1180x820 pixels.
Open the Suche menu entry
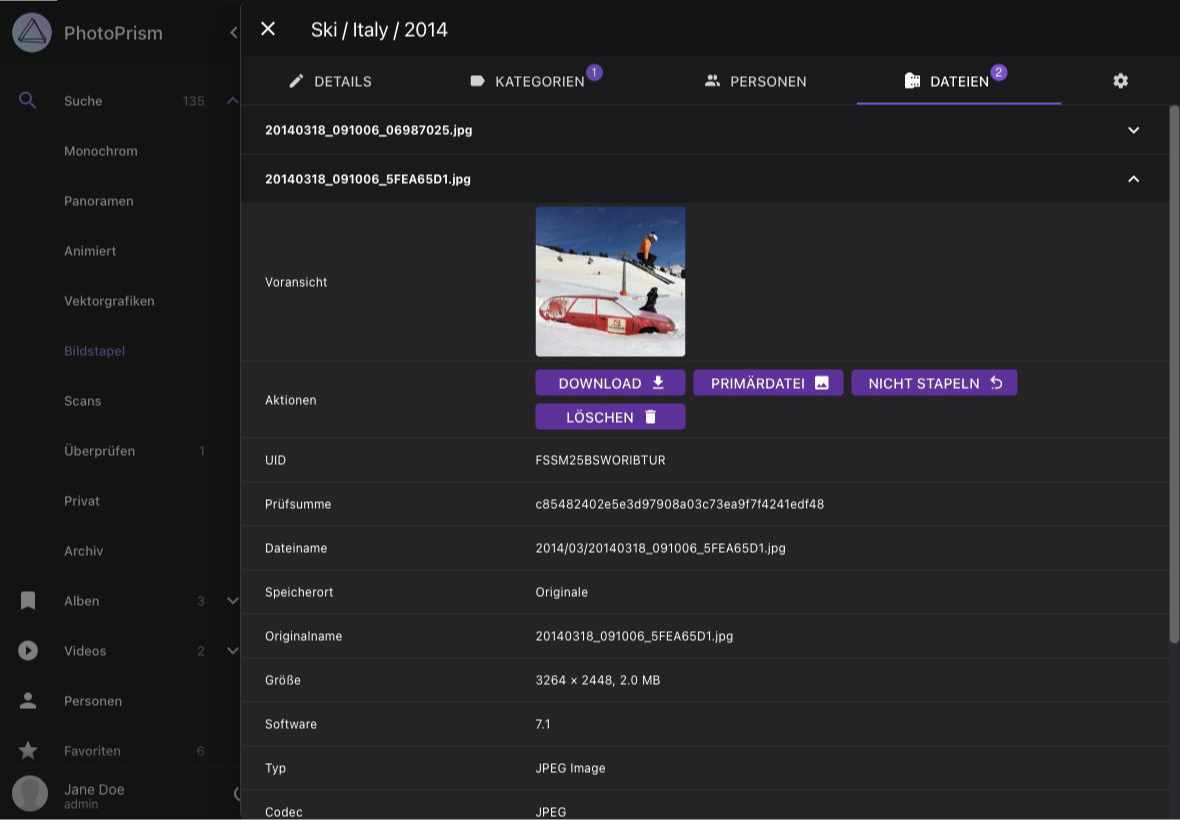[x=83, y=101]
